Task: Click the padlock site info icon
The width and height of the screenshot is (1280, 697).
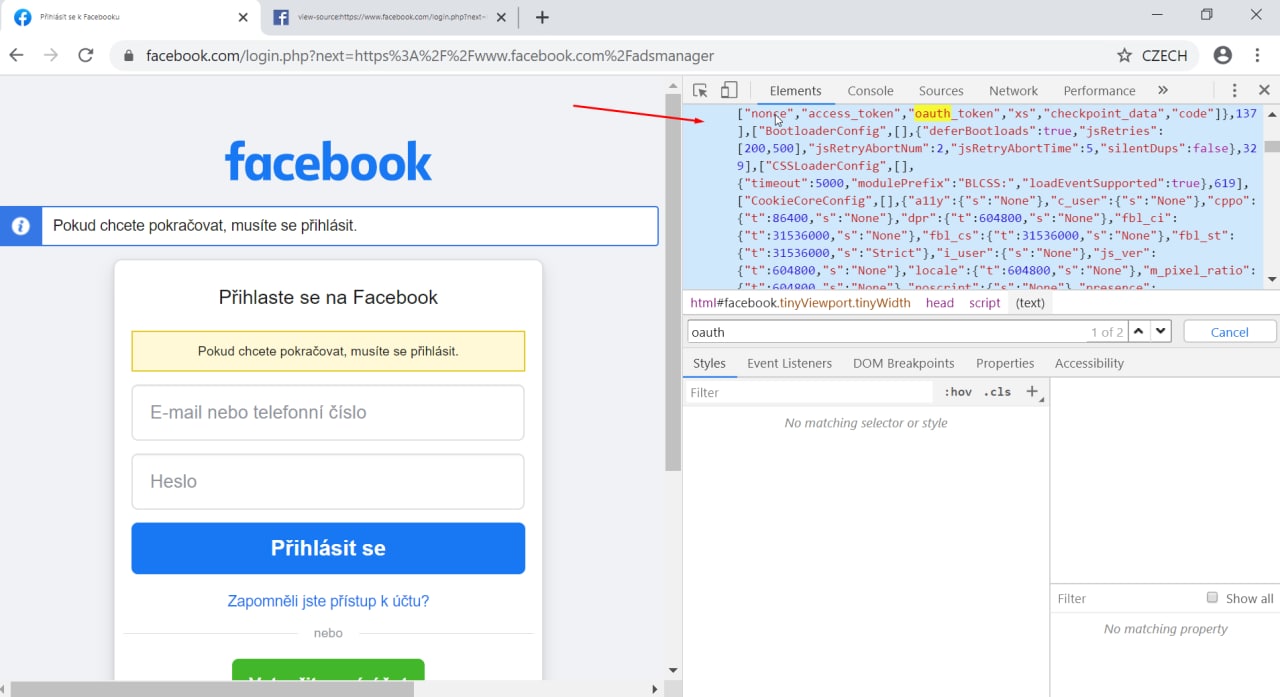Action: (x=128, y=56)
